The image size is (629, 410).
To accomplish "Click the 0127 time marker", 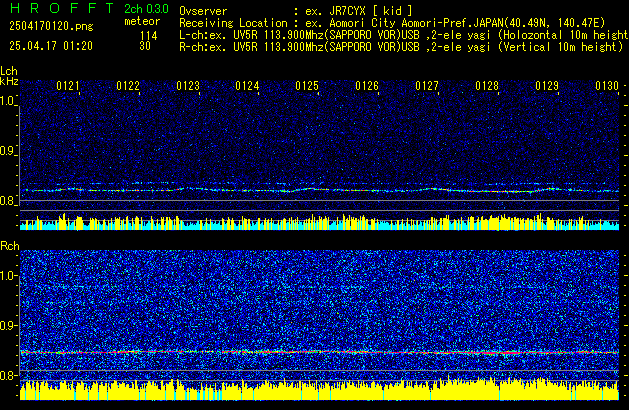I will coord(427,86).
